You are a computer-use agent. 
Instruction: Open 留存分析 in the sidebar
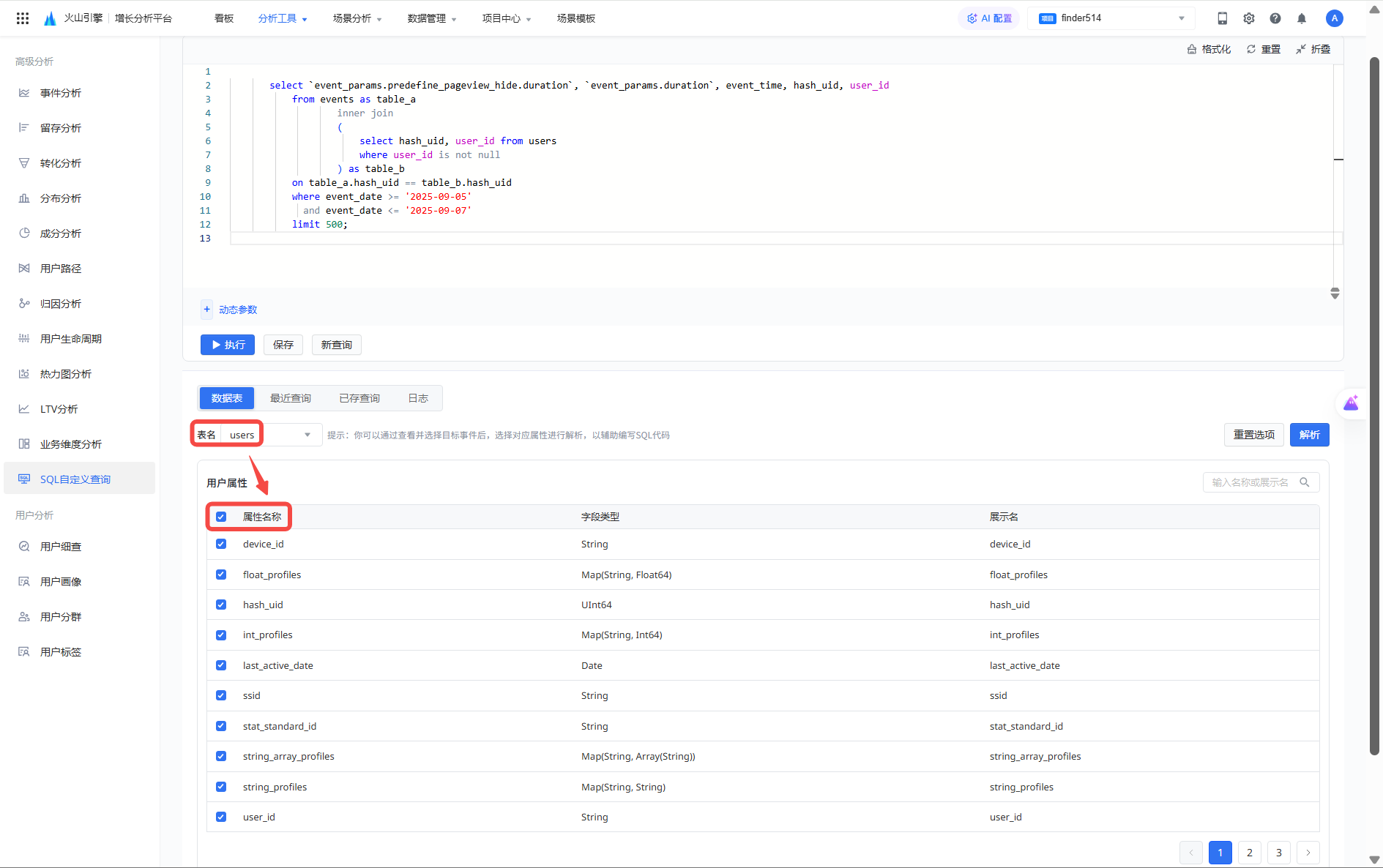pyautogui.click(x=61, y=128)
